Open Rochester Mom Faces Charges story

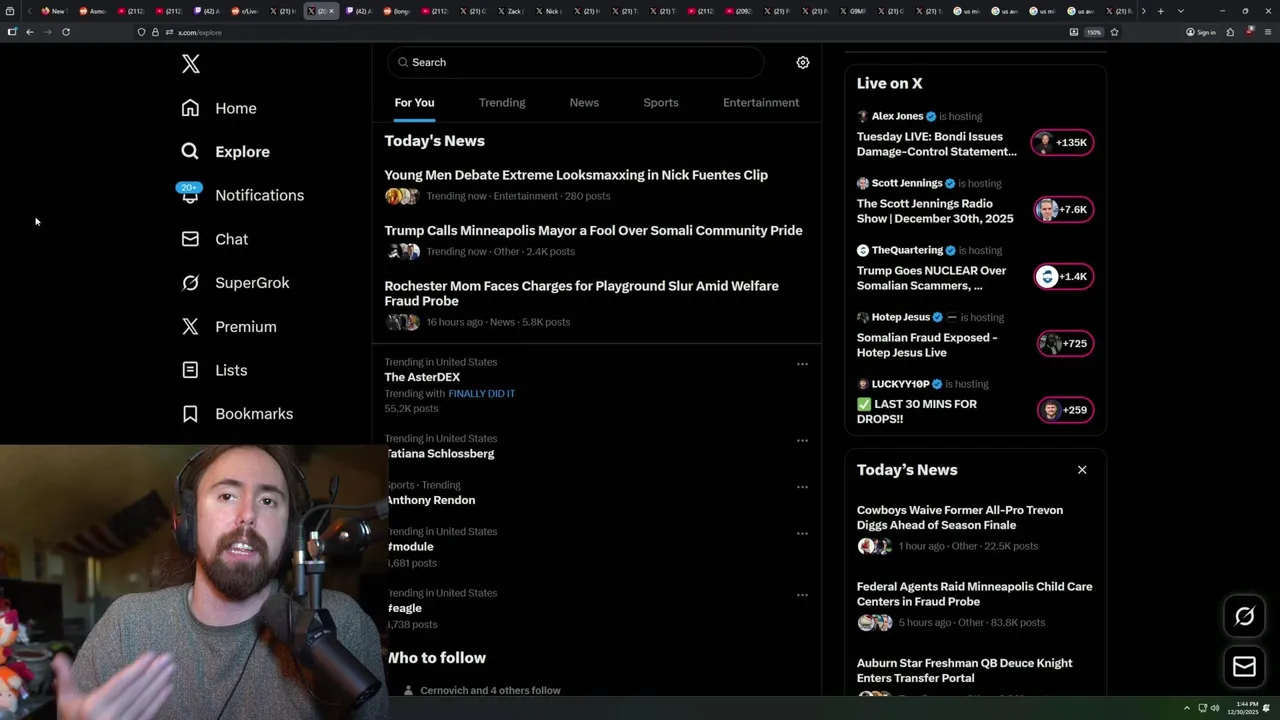pos(581,293)
